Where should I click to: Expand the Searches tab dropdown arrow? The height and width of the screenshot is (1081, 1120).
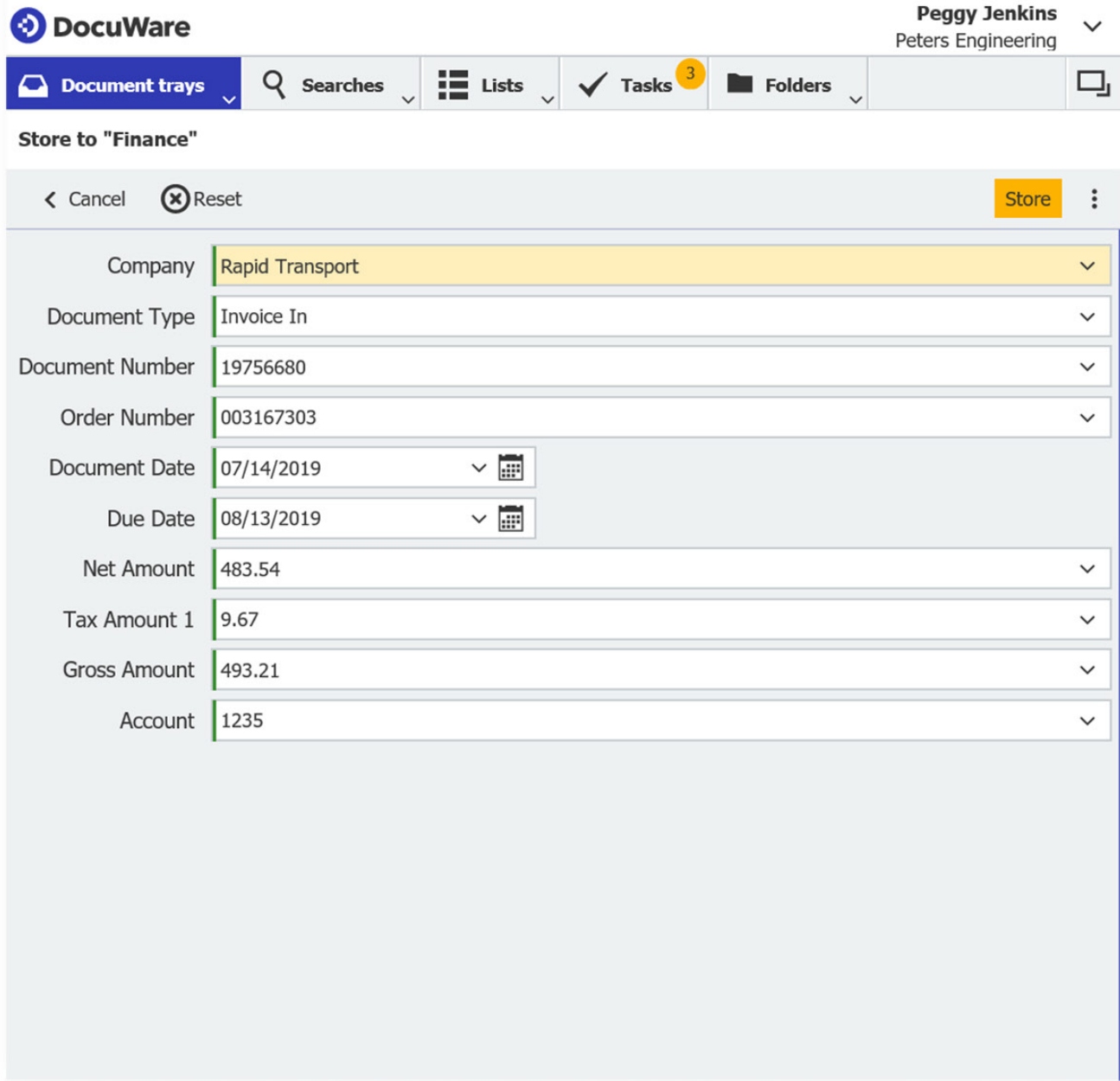point(408,99)
